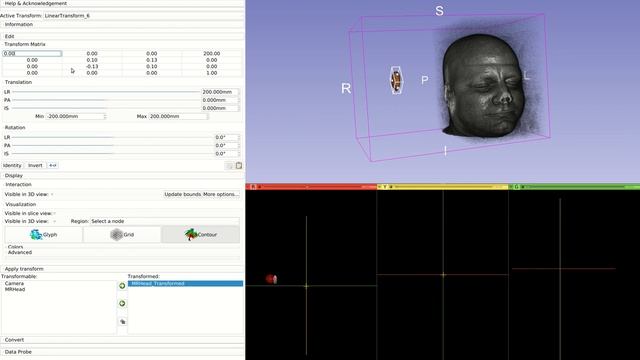Click the small red object in Red slice
This screenshot has height=360, width=640.
[x=271, y=279]
